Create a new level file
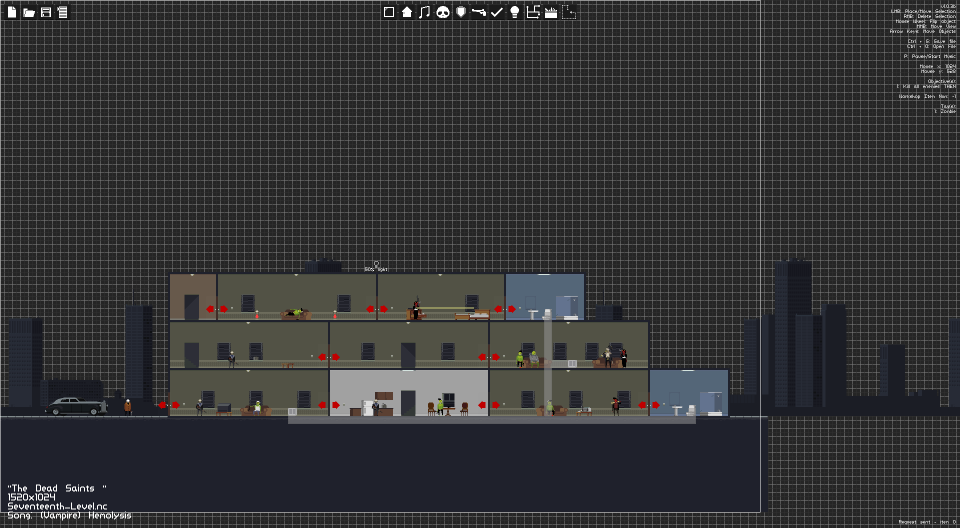The image size is (960, 528). click(12, 12)
